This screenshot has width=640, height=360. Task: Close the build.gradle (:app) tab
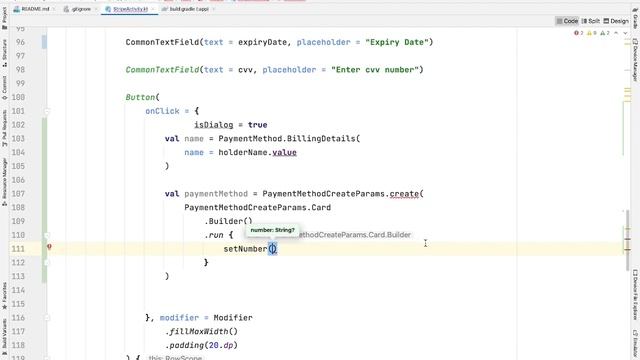tap(214, 9)
